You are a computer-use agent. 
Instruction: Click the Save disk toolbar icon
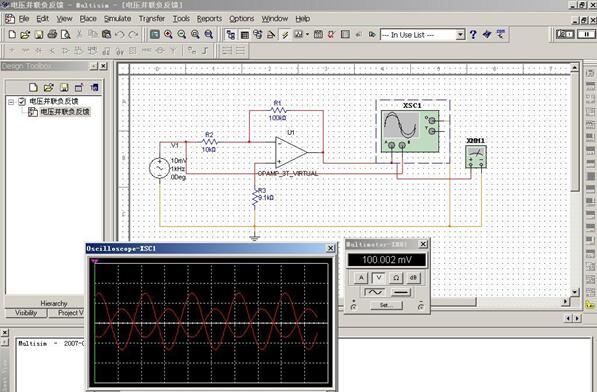(38, 35)
